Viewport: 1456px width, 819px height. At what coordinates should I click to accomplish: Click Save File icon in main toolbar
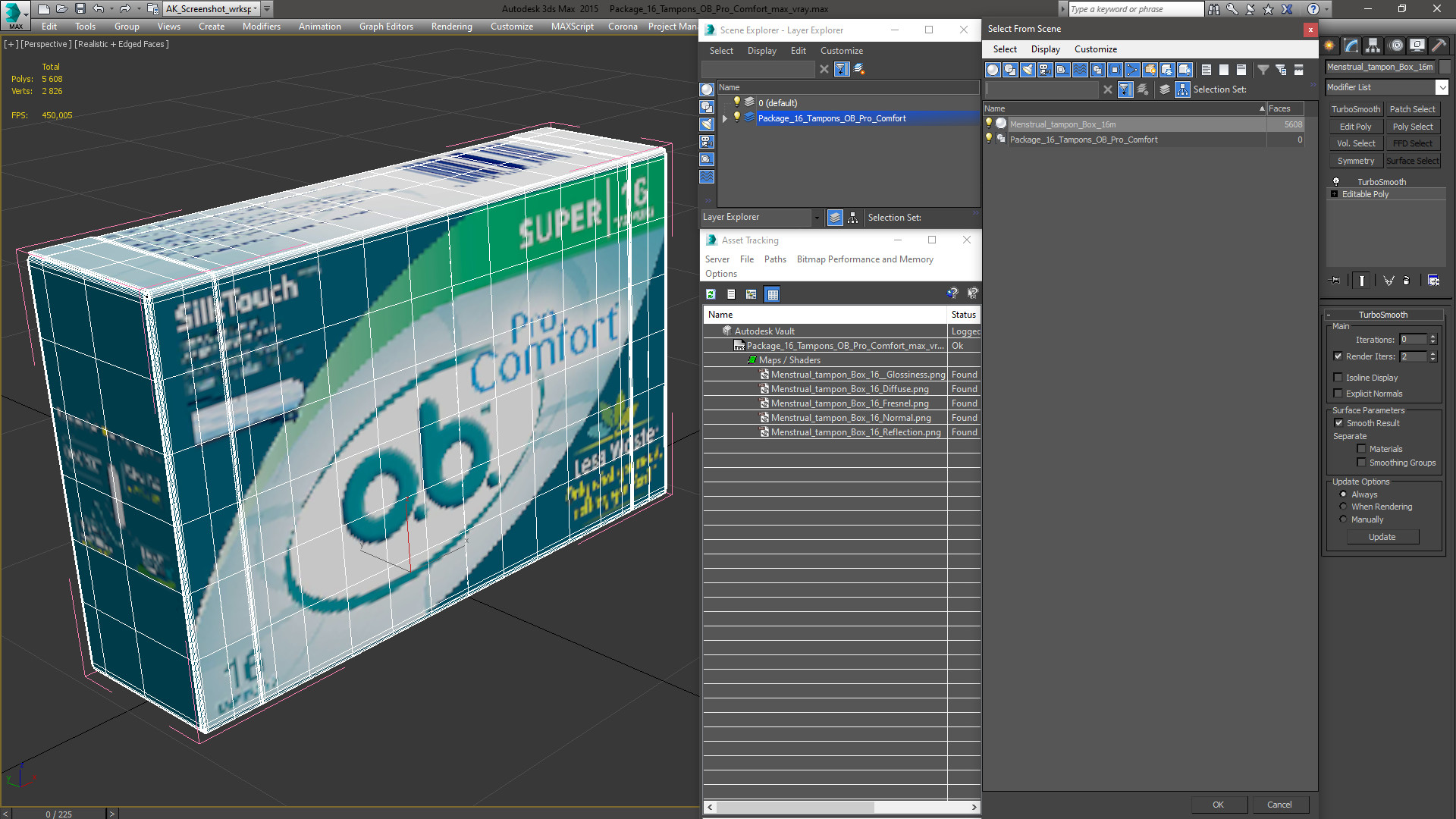(x=80, y=9)
